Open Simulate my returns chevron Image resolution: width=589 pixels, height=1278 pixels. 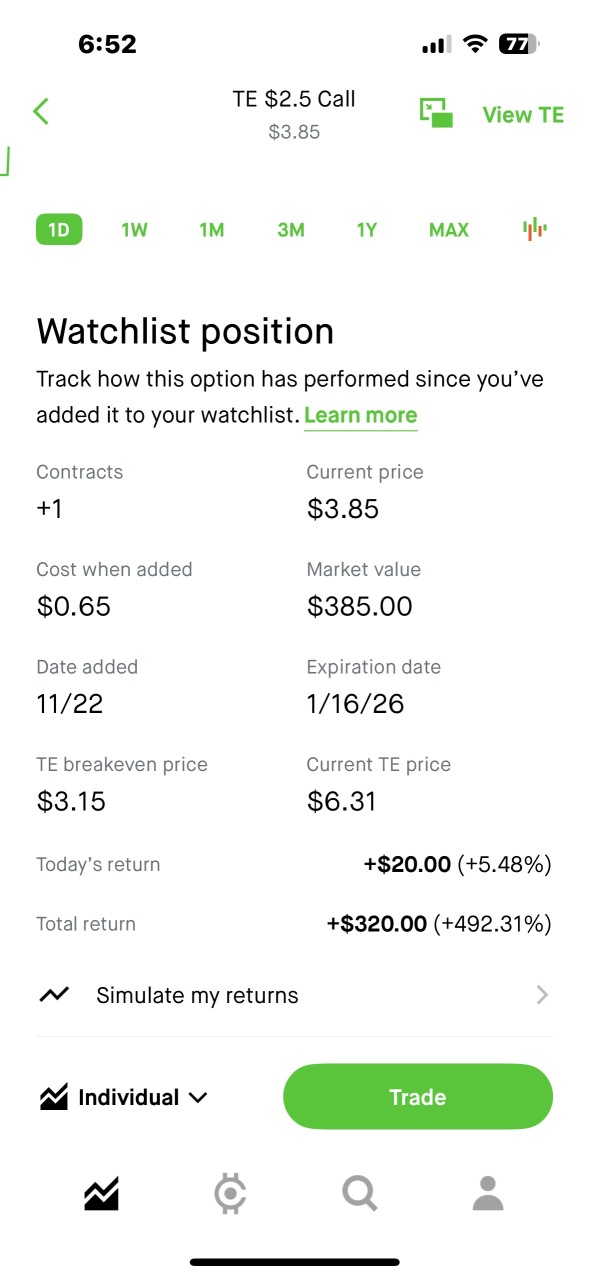542,995
